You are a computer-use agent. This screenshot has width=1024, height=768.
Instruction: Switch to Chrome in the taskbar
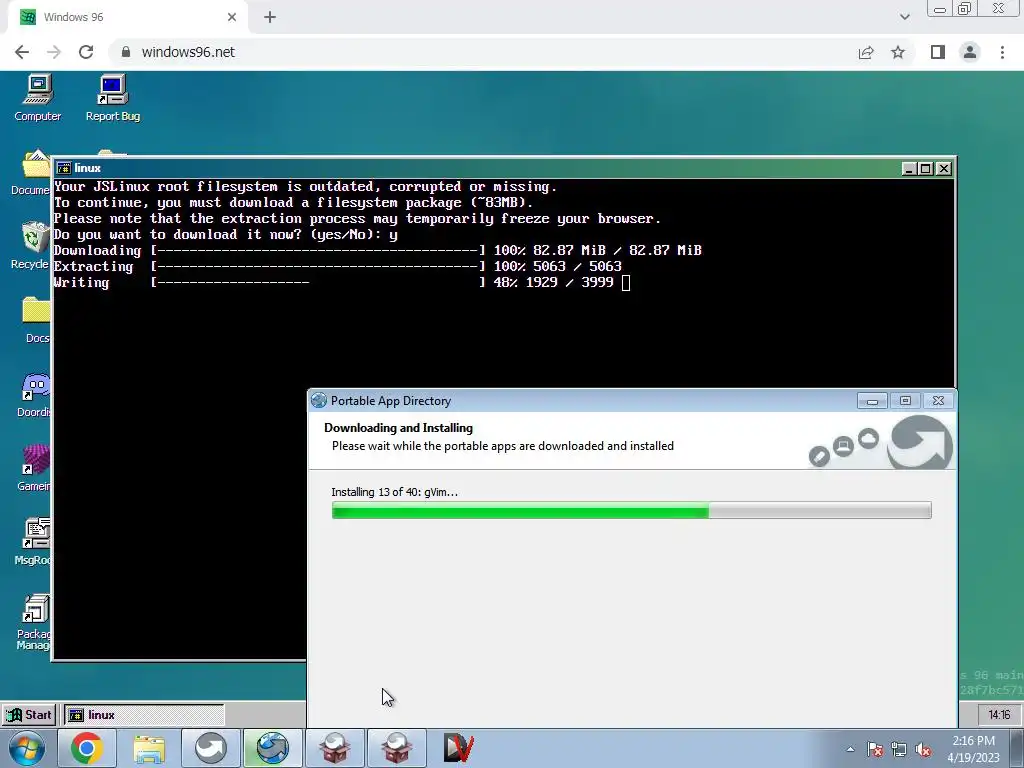86,748
